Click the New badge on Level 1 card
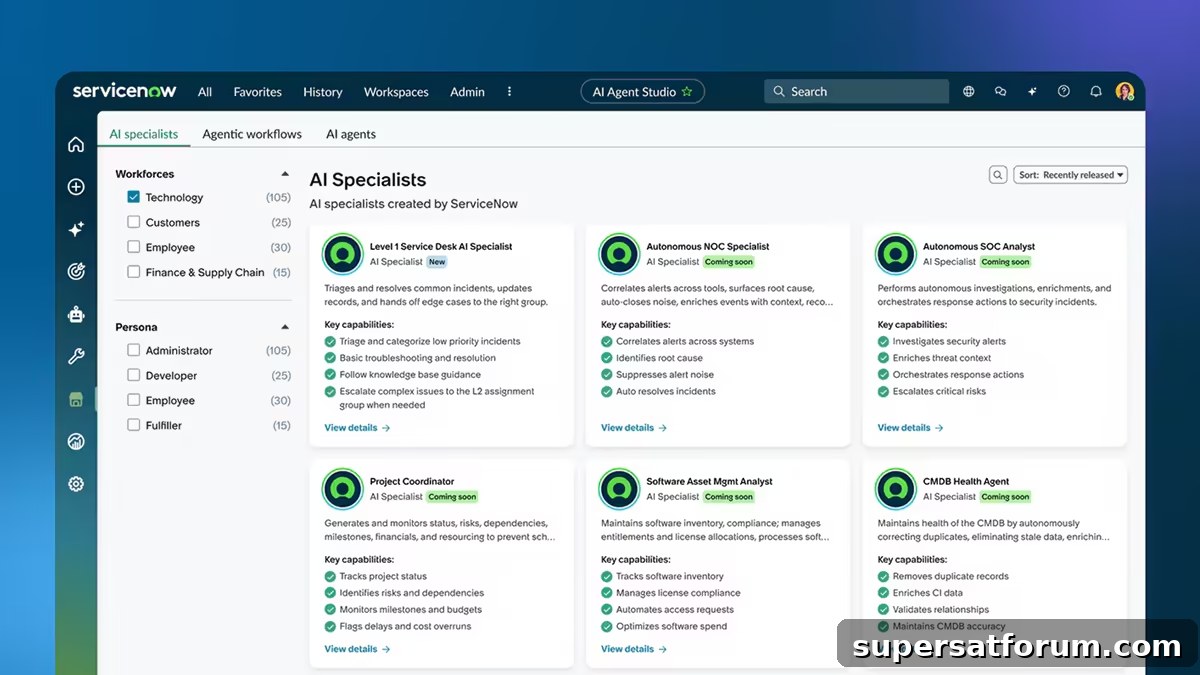 coord(437,262)
